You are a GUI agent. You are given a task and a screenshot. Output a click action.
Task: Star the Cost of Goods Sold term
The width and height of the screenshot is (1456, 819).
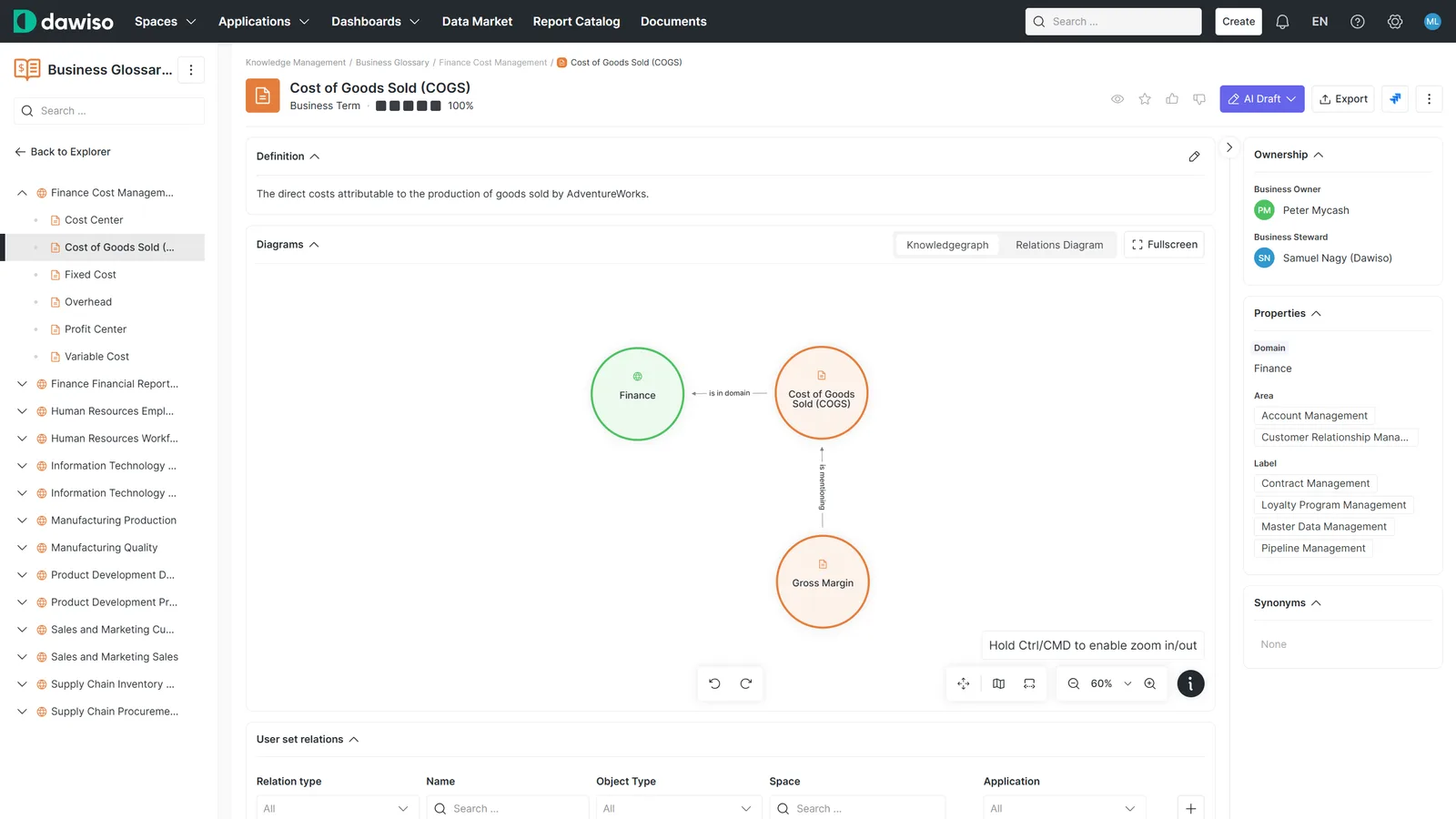coord(1145,99)
